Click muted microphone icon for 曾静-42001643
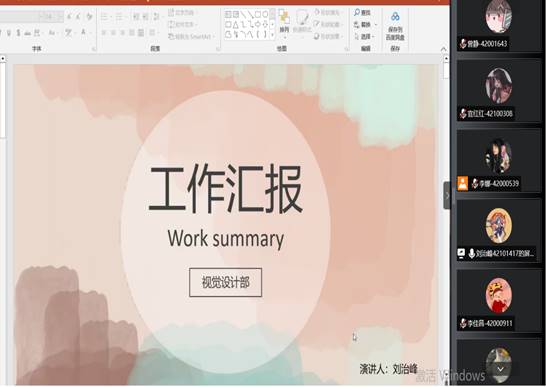Image resolution: width=546 pixels, height=387 pixels. point(463,44)
